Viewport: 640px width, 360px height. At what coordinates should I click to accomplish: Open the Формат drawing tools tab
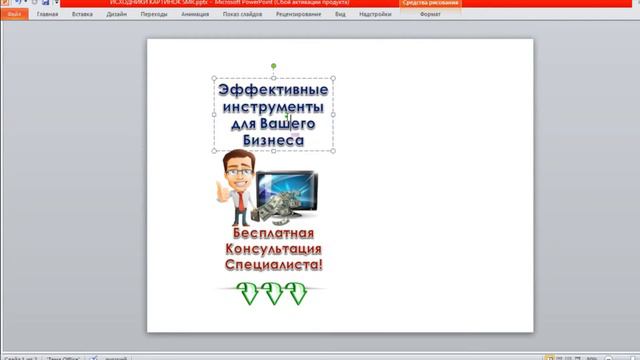click(430, 14)
